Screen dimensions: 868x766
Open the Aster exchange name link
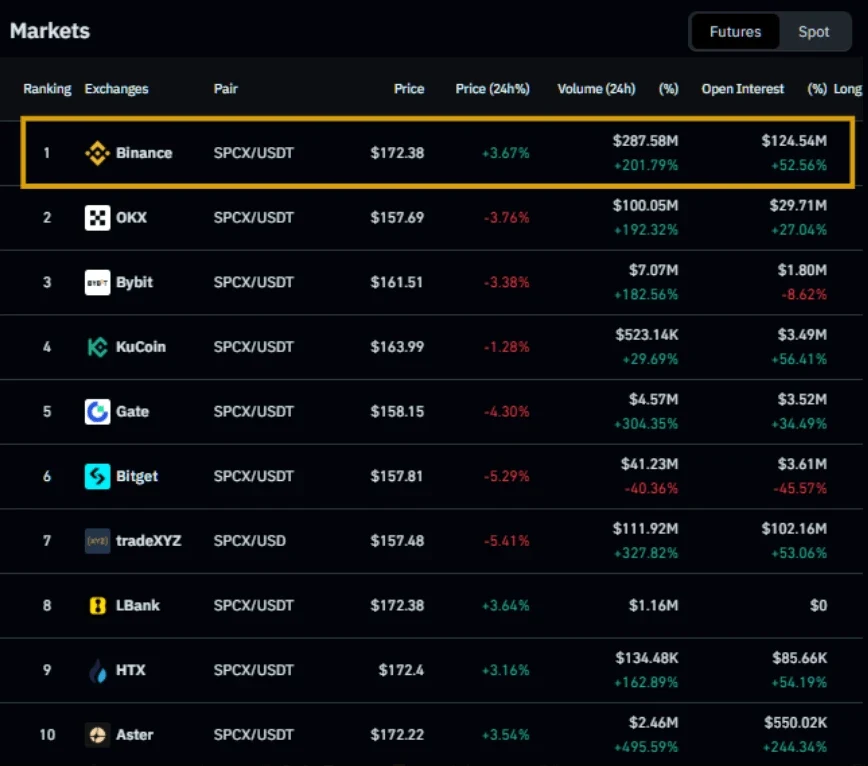[135, 735]
